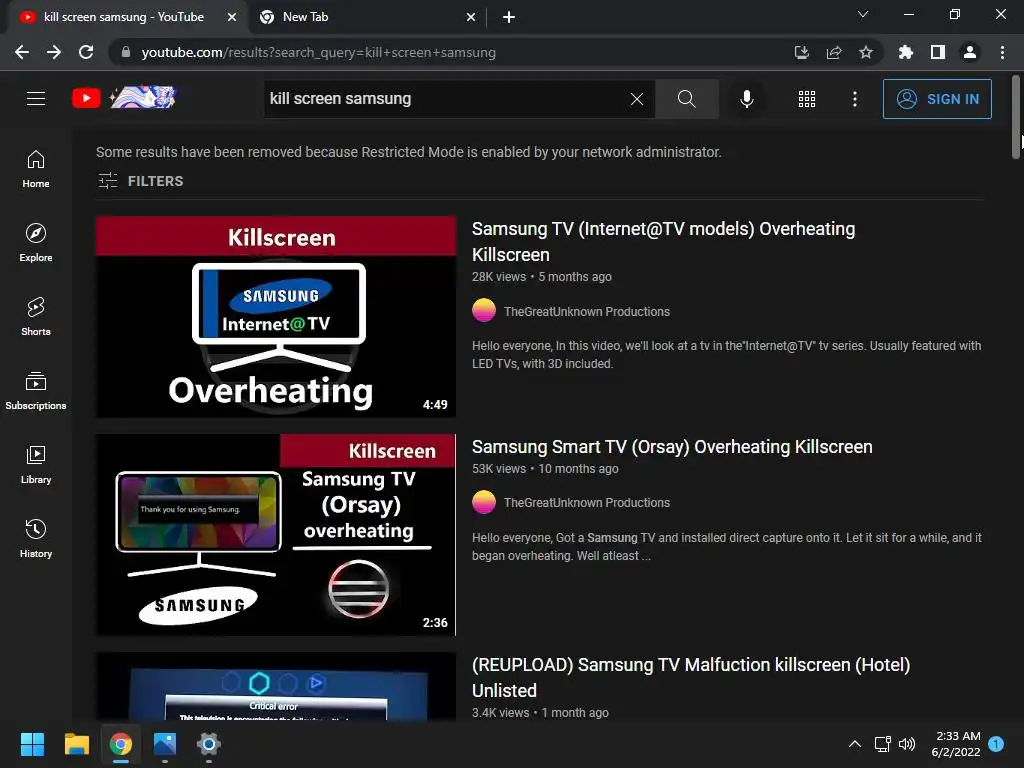Open Photos app from taskbar
Viewport: 1024px width, 768px height.
point(165,744)
